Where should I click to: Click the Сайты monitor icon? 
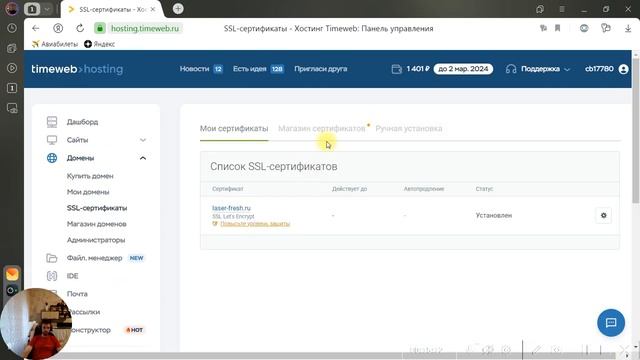pyautogui.click(x=52, y=140)
